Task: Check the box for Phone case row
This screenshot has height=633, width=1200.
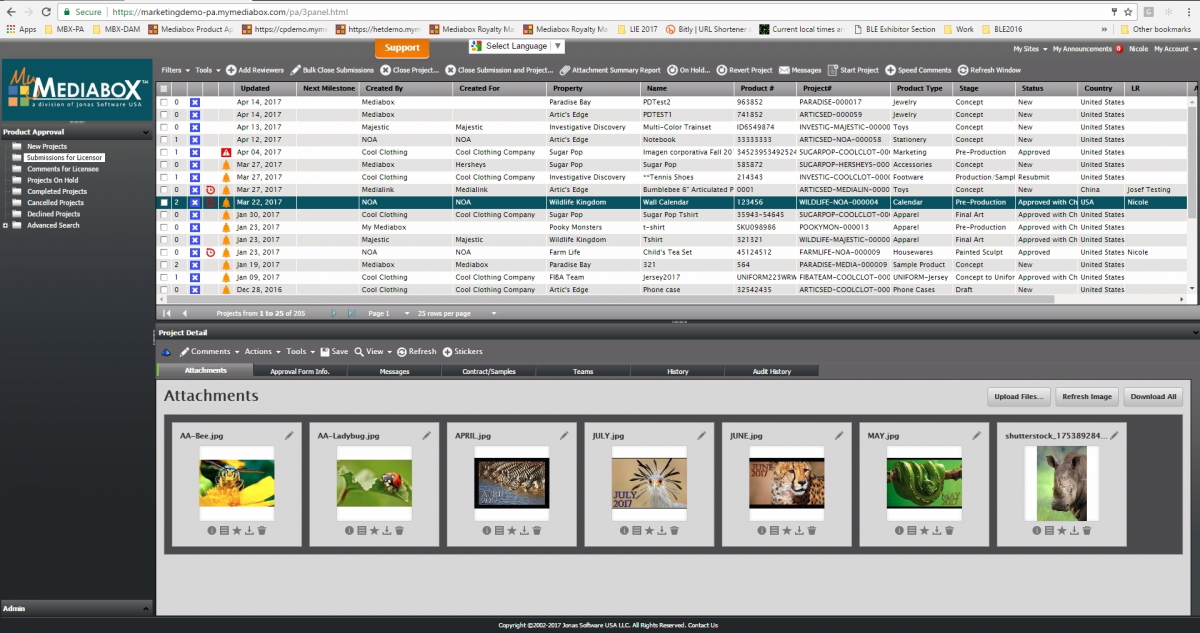Action: click(x=164, y=290)
